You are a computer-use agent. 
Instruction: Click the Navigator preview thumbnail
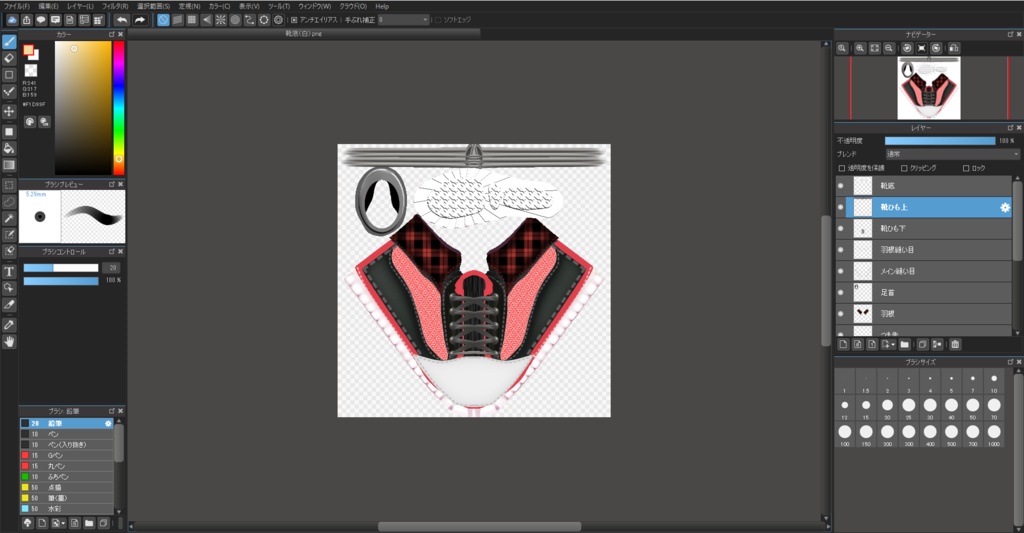(929, 88)
